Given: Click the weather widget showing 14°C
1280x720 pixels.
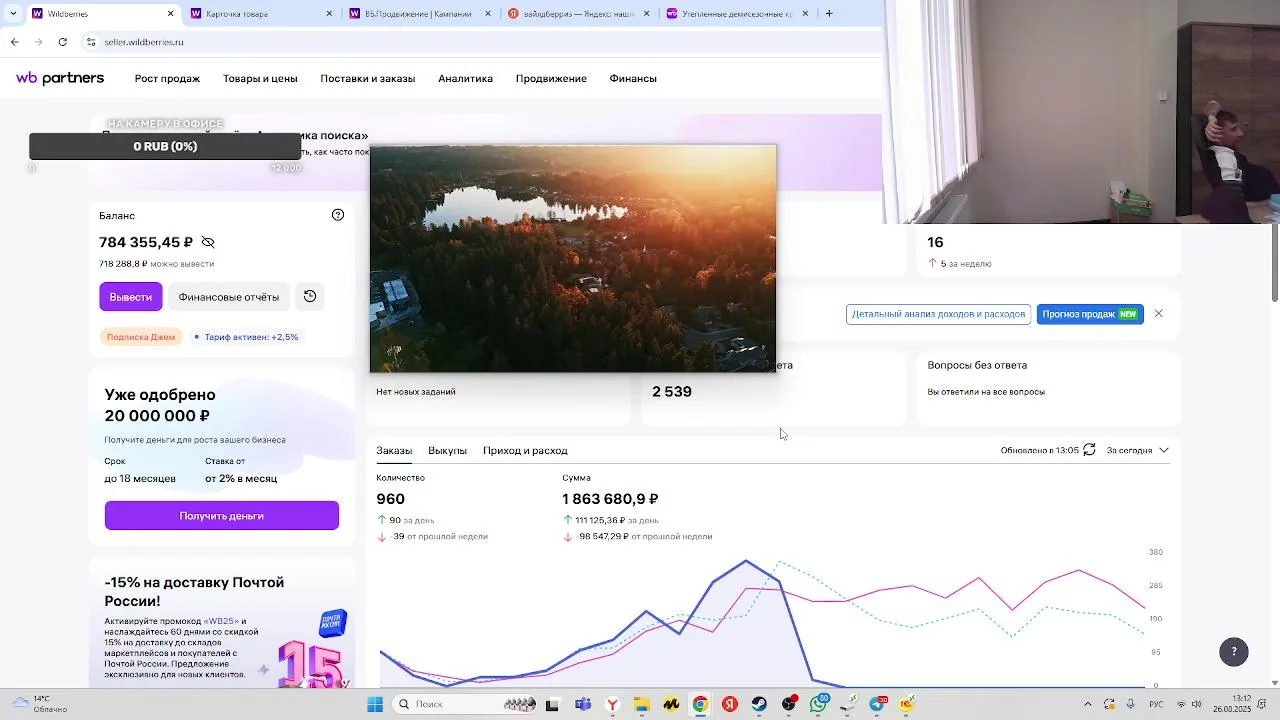Looking at the screenshot, I should (40, 704).
